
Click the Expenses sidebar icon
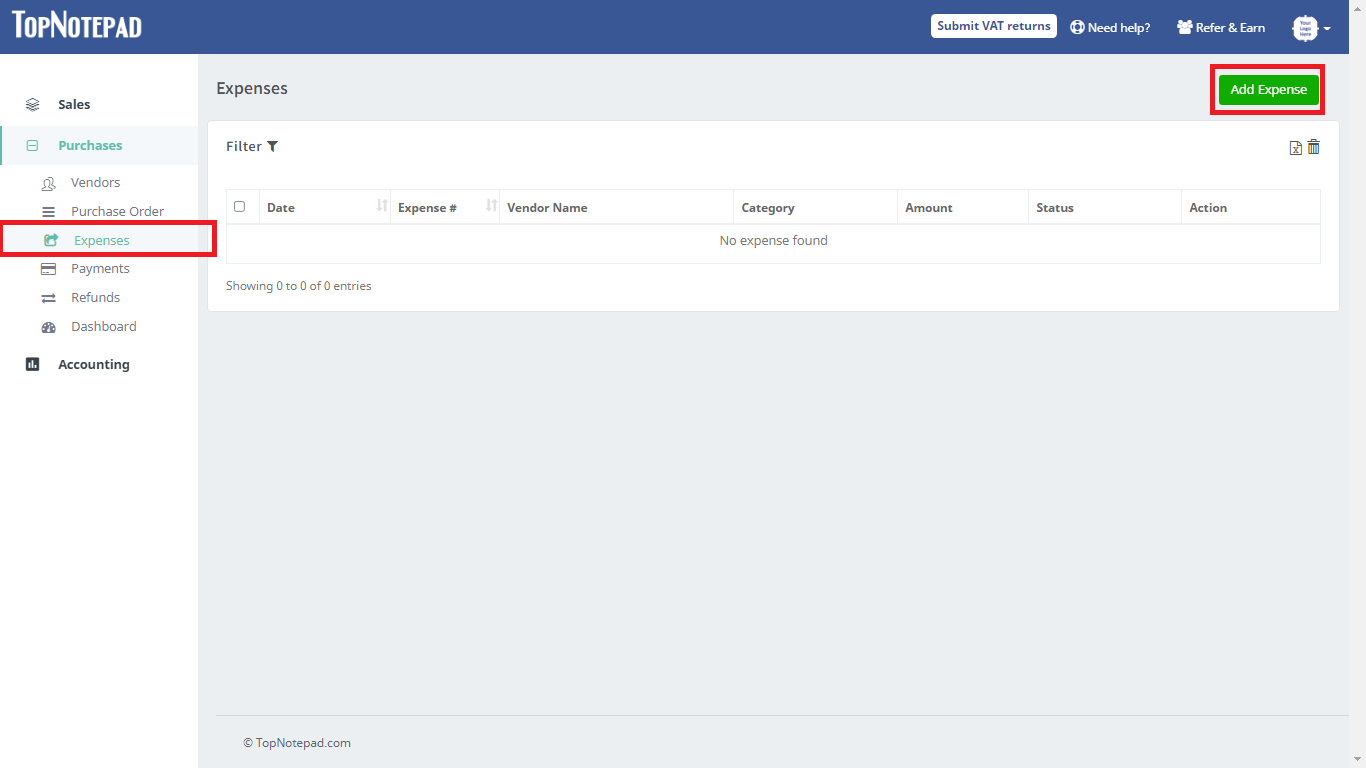[51, 240]
